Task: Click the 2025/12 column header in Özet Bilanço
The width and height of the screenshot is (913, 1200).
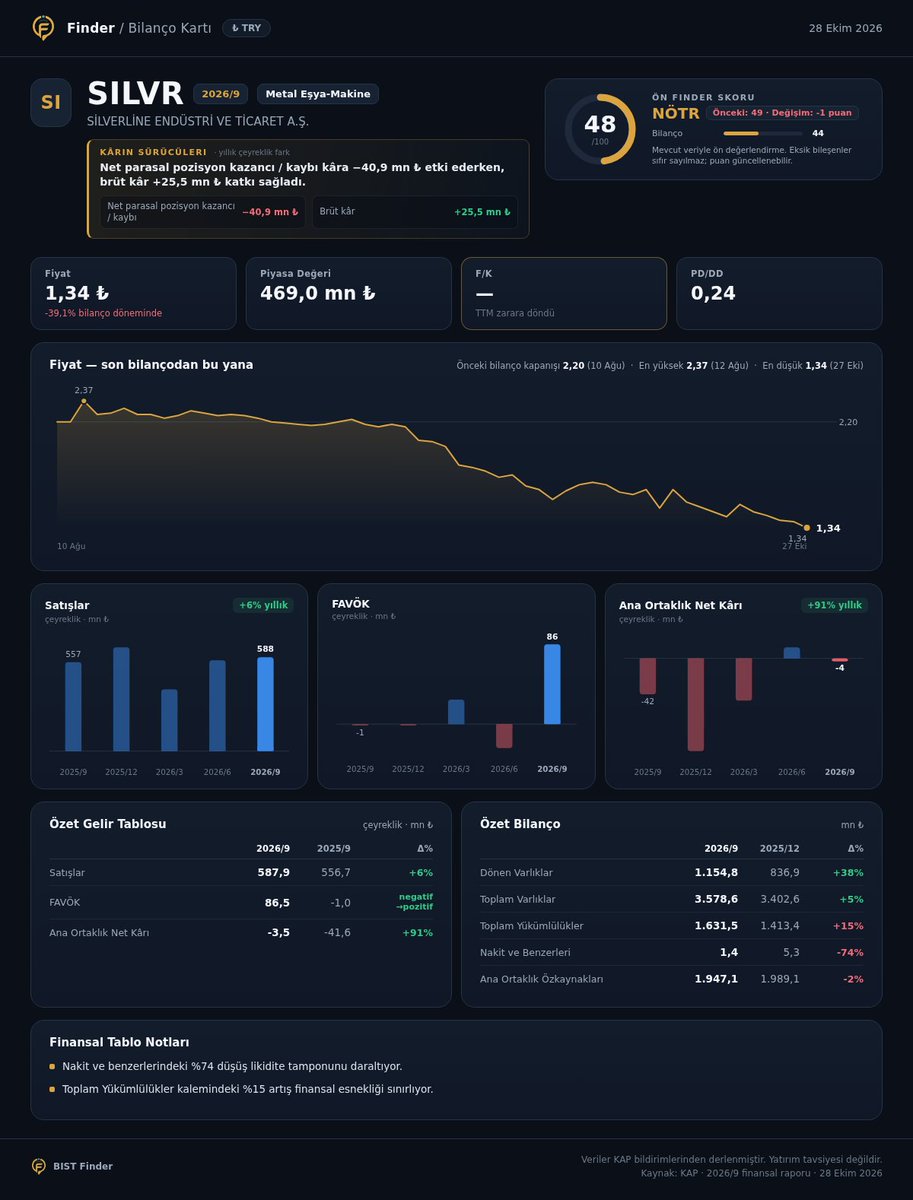Action: [779, 848]
